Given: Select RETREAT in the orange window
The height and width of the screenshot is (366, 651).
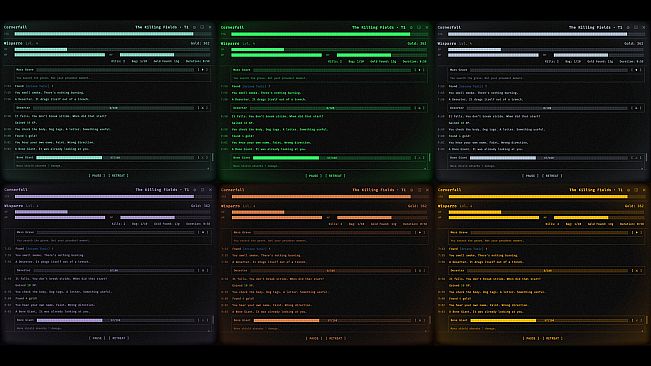Looking at the screenshot, I should click(x=335, y=338).
